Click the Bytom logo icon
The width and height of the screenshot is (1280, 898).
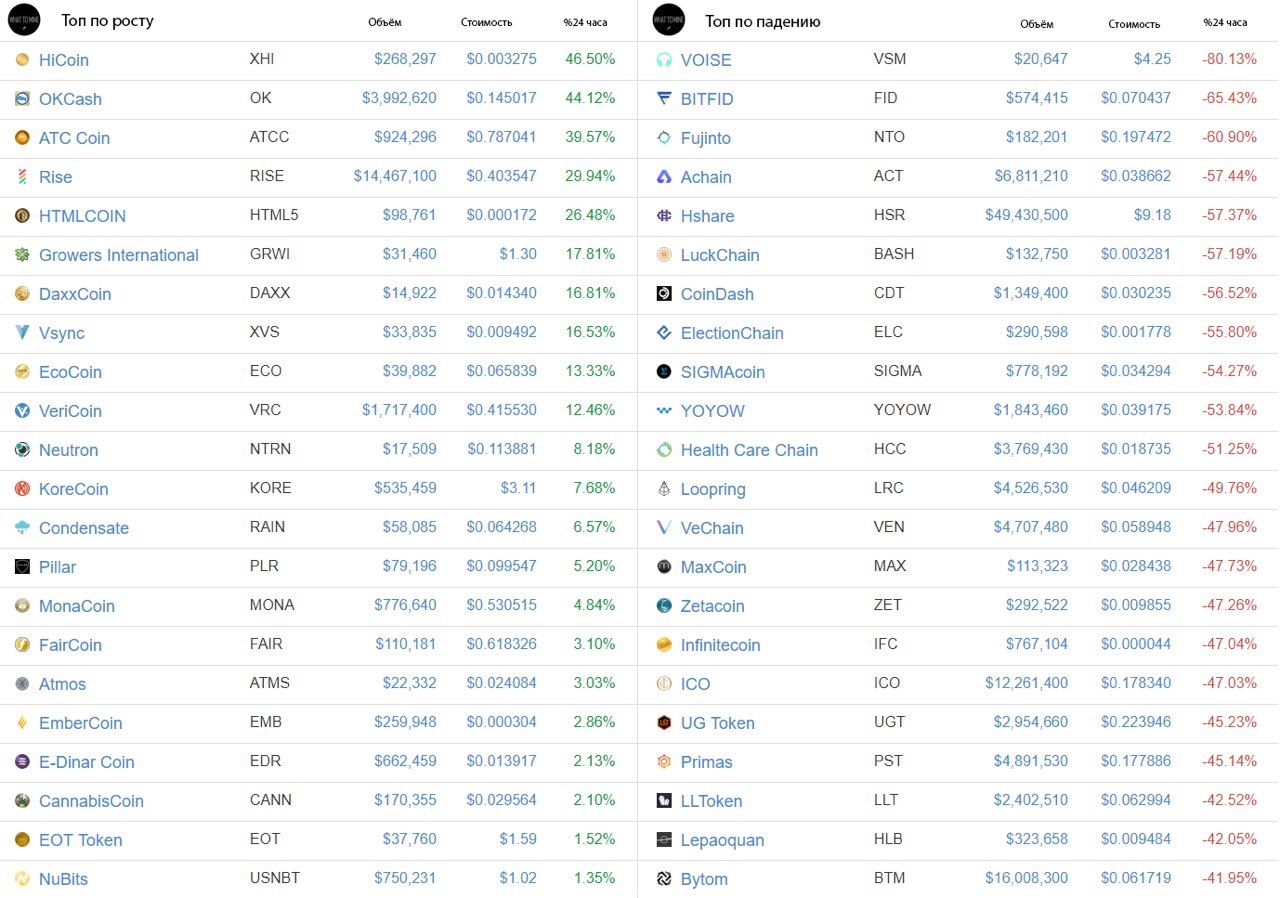coord(664,879)
